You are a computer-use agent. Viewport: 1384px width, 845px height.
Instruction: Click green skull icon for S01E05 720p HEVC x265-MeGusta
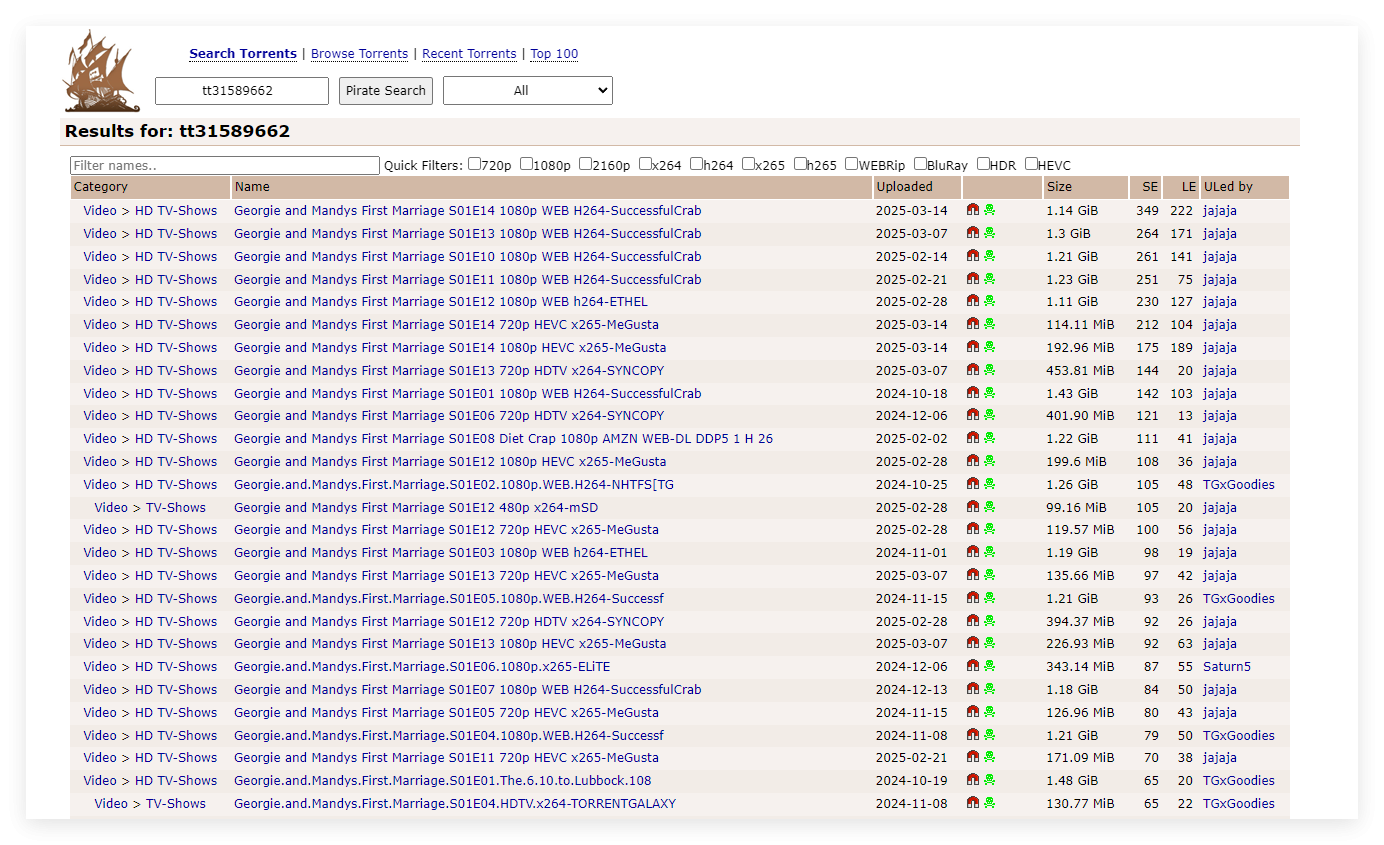tap(990, 712)
